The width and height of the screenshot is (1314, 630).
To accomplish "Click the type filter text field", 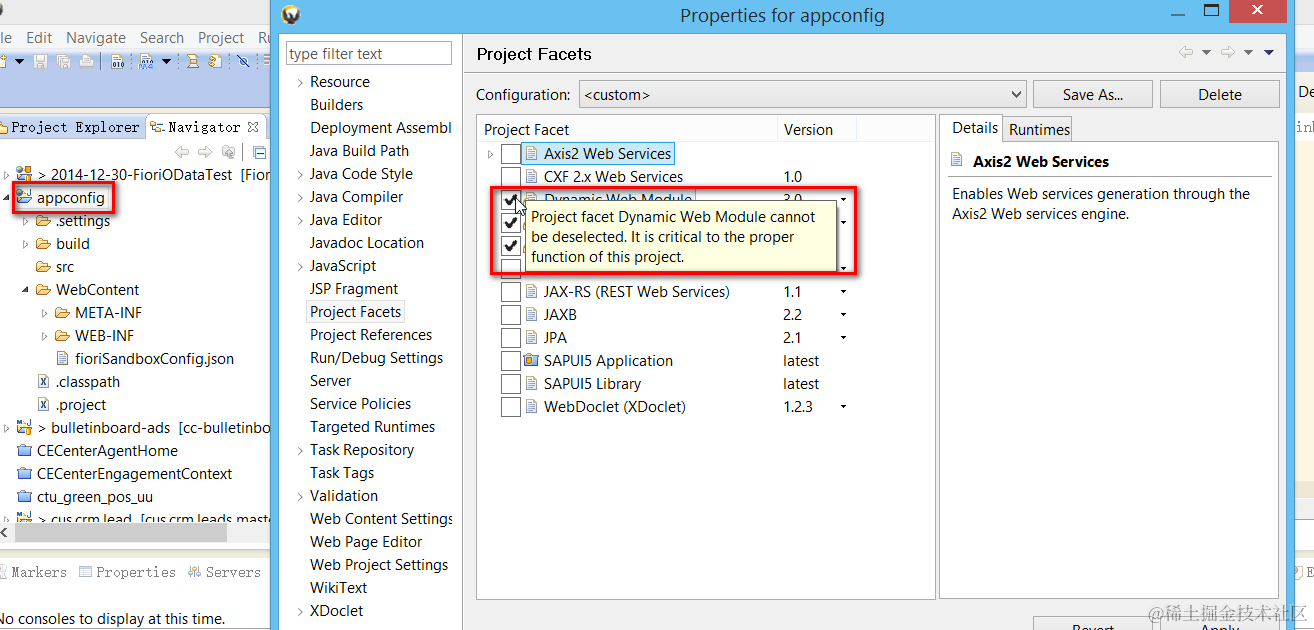I will [x=369, y=53].
